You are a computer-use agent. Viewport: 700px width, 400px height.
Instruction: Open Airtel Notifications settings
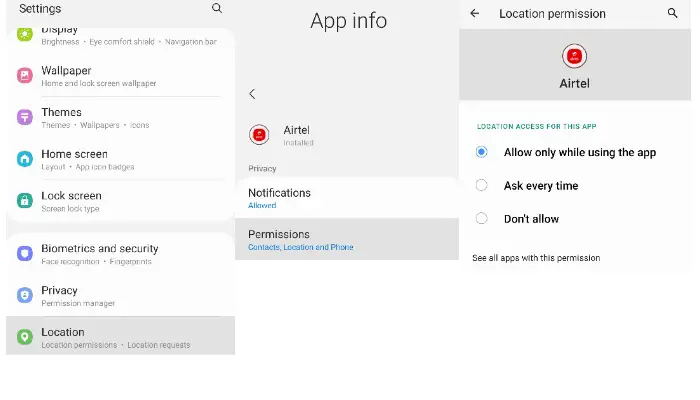347,198
